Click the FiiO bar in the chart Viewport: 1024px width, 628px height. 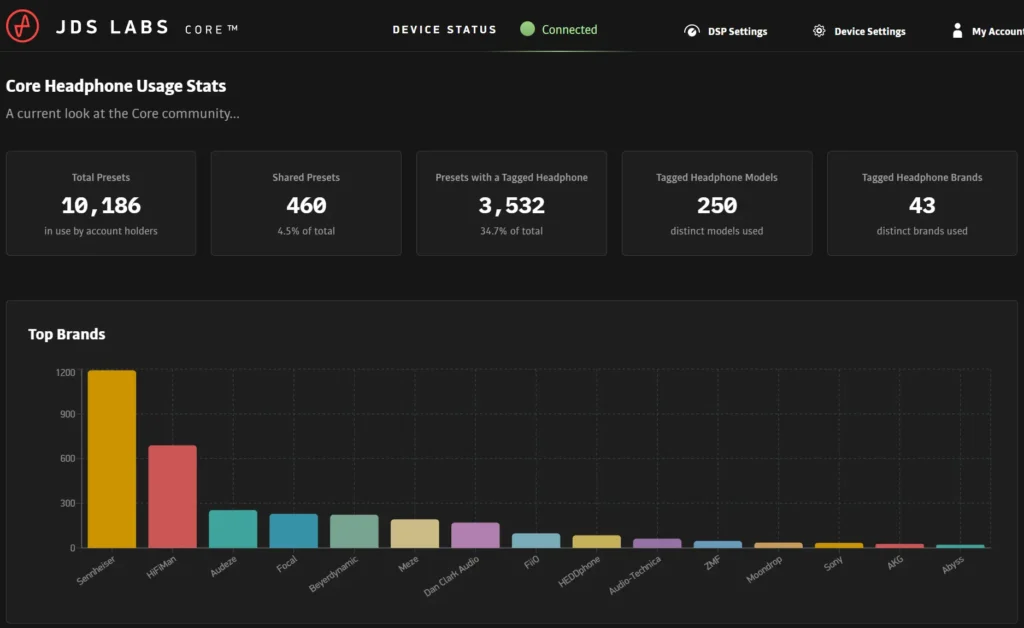pos(536,541)
